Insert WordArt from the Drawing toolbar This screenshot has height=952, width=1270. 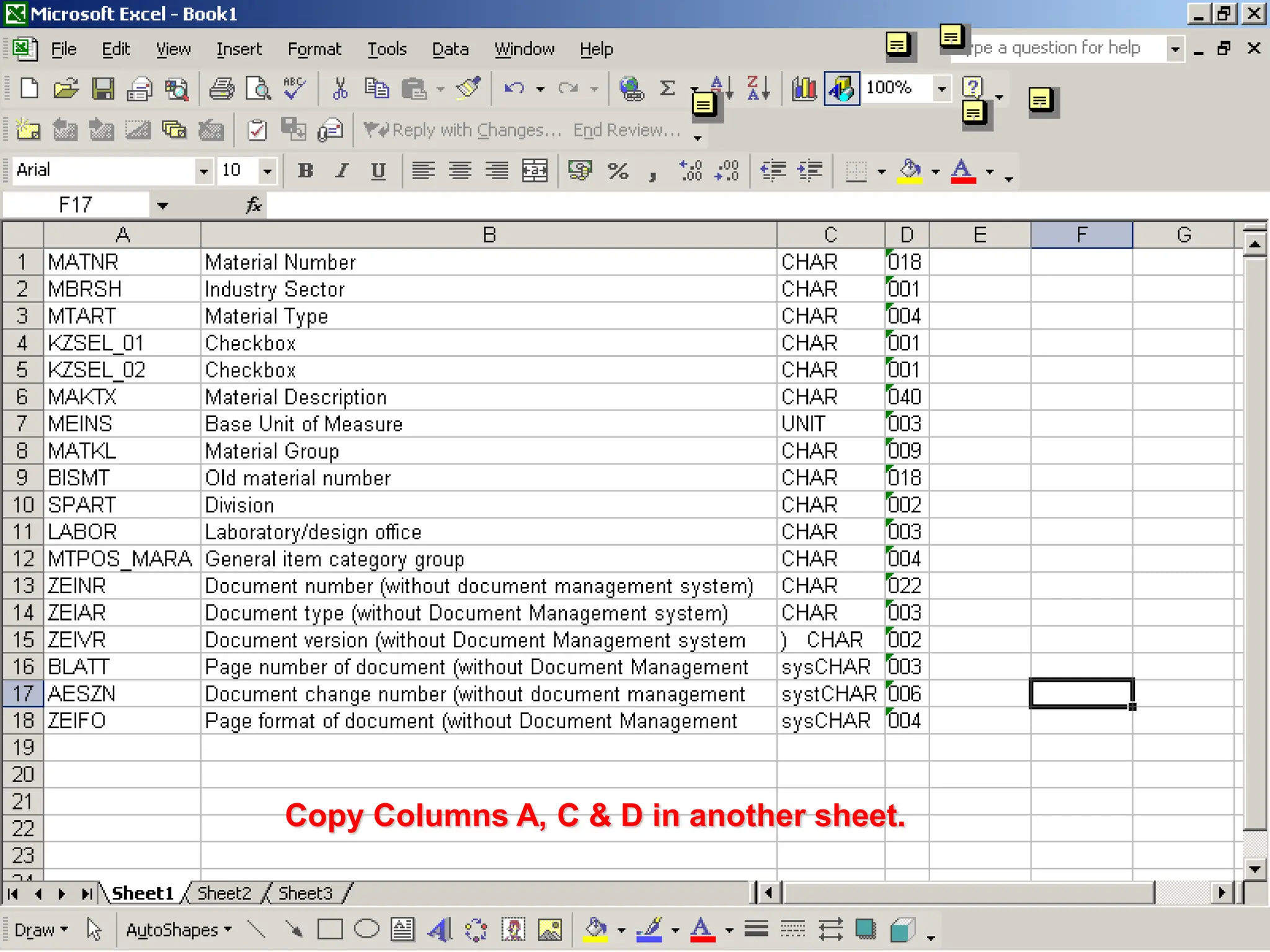tap(439, 930)
